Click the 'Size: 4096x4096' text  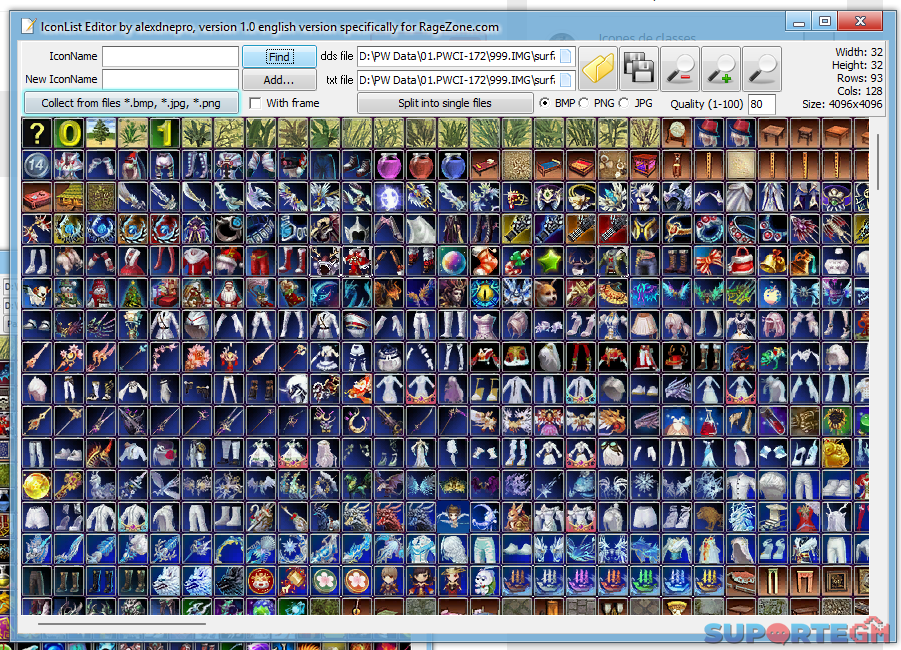coord(842,104)
